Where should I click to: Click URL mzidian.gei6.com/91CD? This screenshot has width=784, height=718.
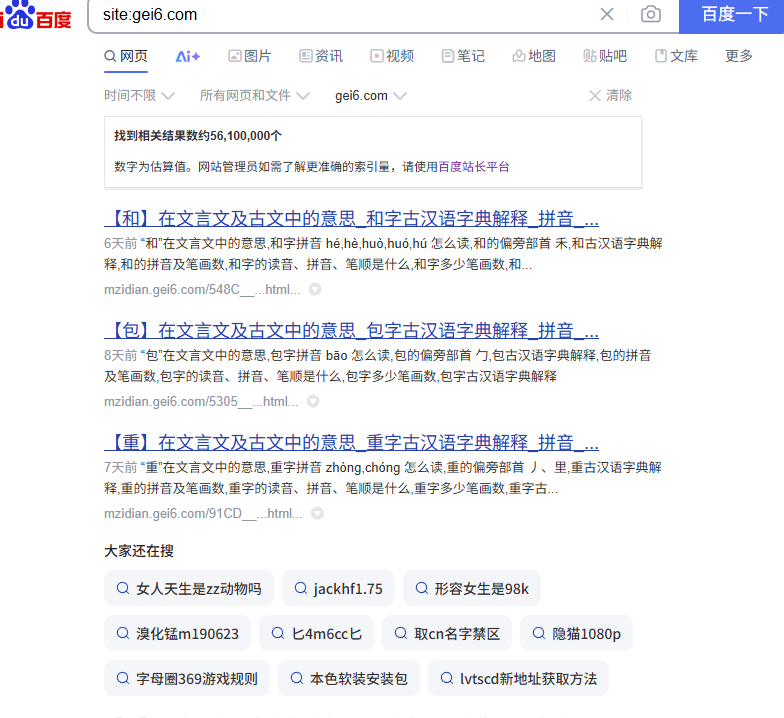(203, 514)
